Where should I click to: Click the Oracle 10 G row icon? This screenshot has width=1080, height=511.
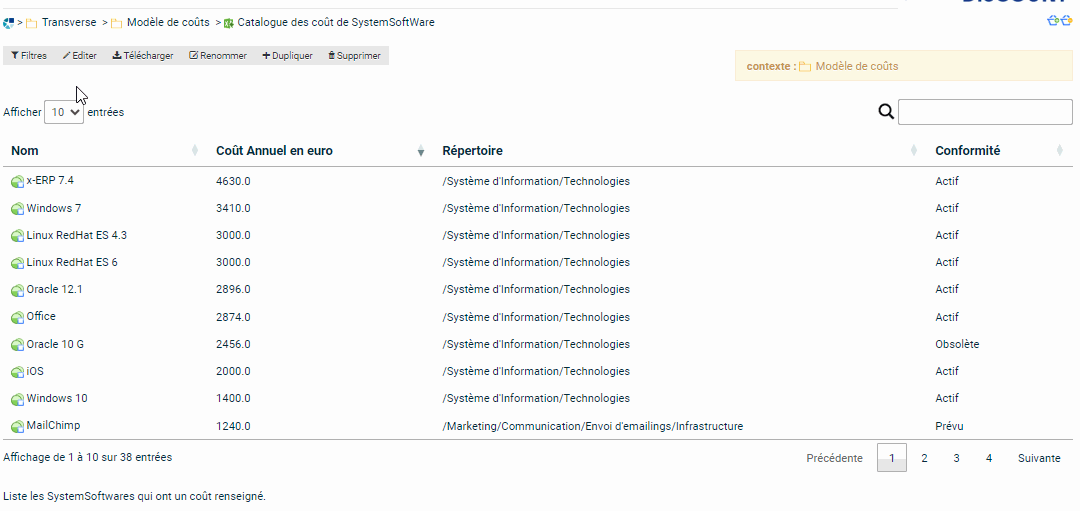click(17, 344)
